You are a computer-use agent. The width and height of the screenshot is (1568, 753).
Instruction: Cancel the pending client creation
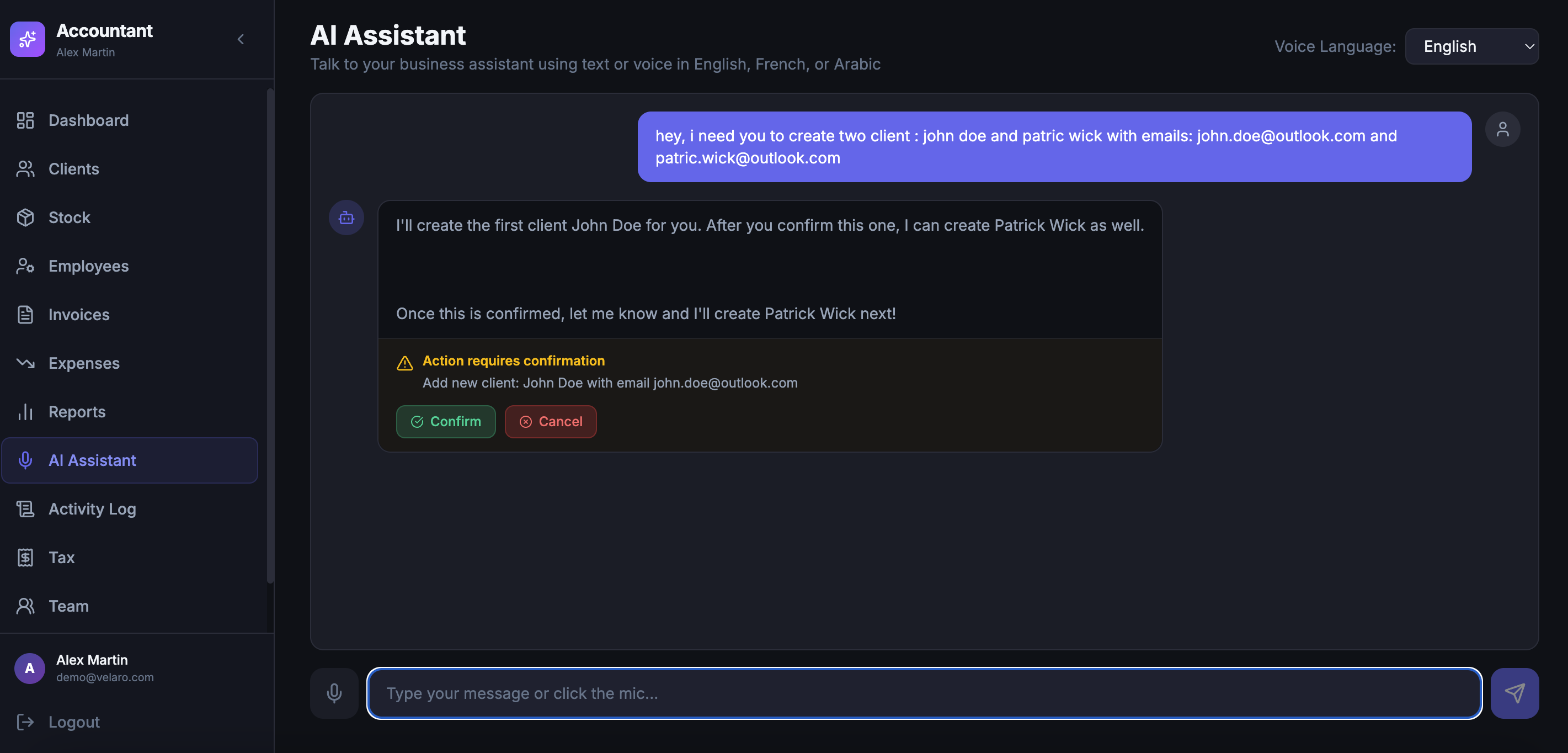[550, 422]
